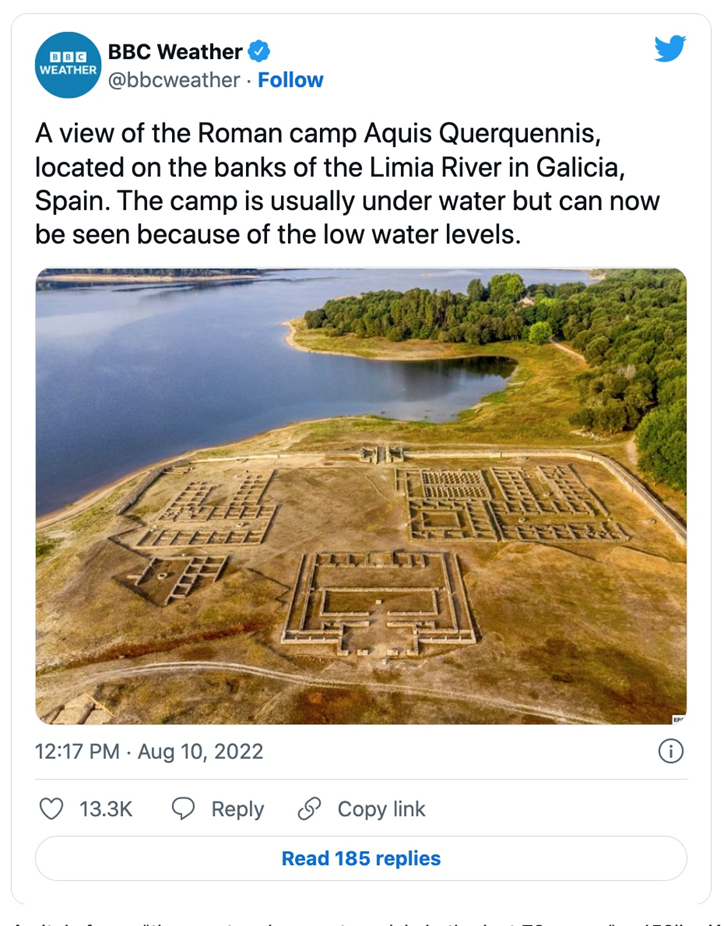Screen dimensions: 724x926
Task: Open the BBC Weather profile avatar
Action: 68,66
